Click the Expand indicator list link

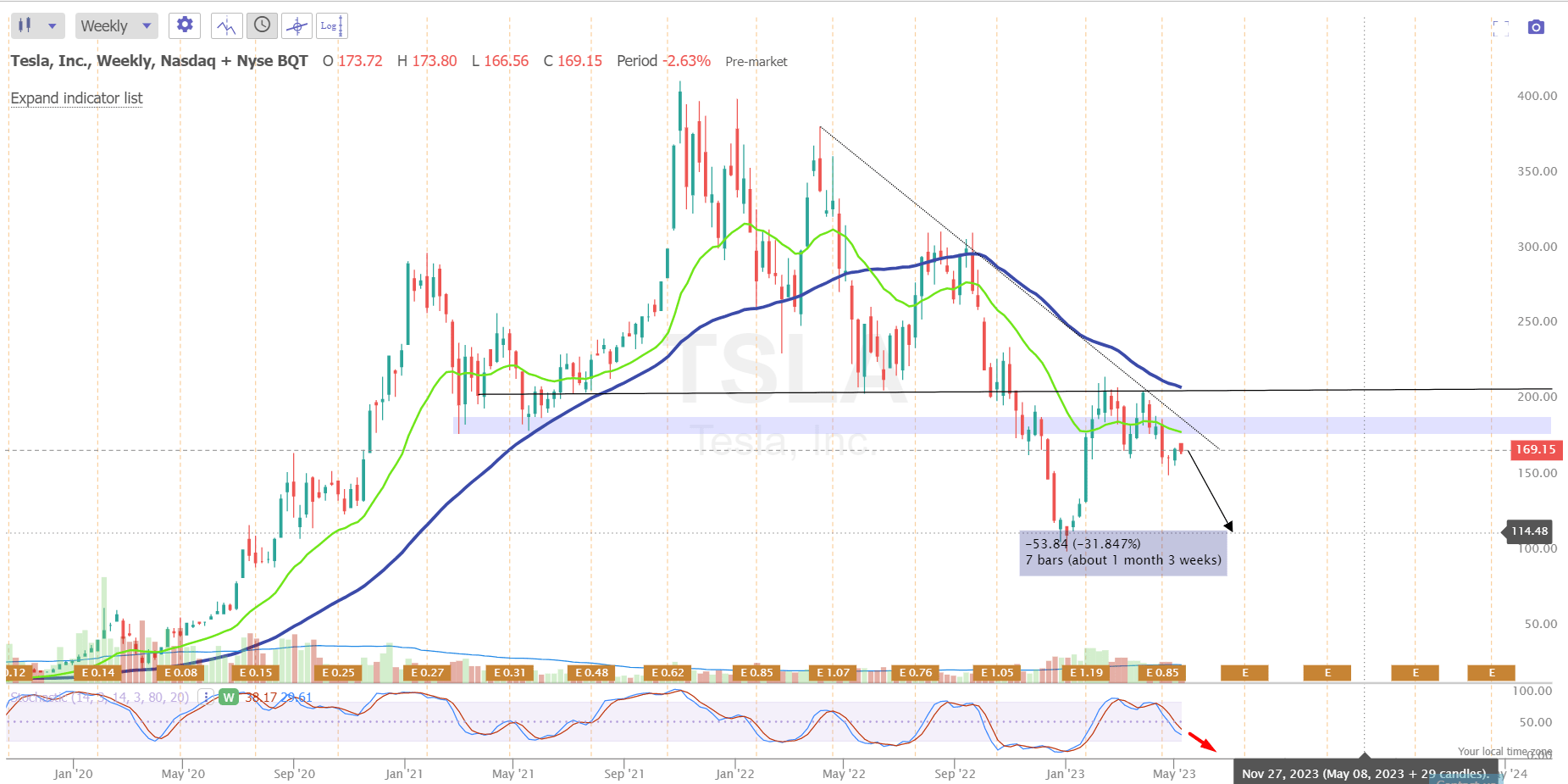(76, 98)
